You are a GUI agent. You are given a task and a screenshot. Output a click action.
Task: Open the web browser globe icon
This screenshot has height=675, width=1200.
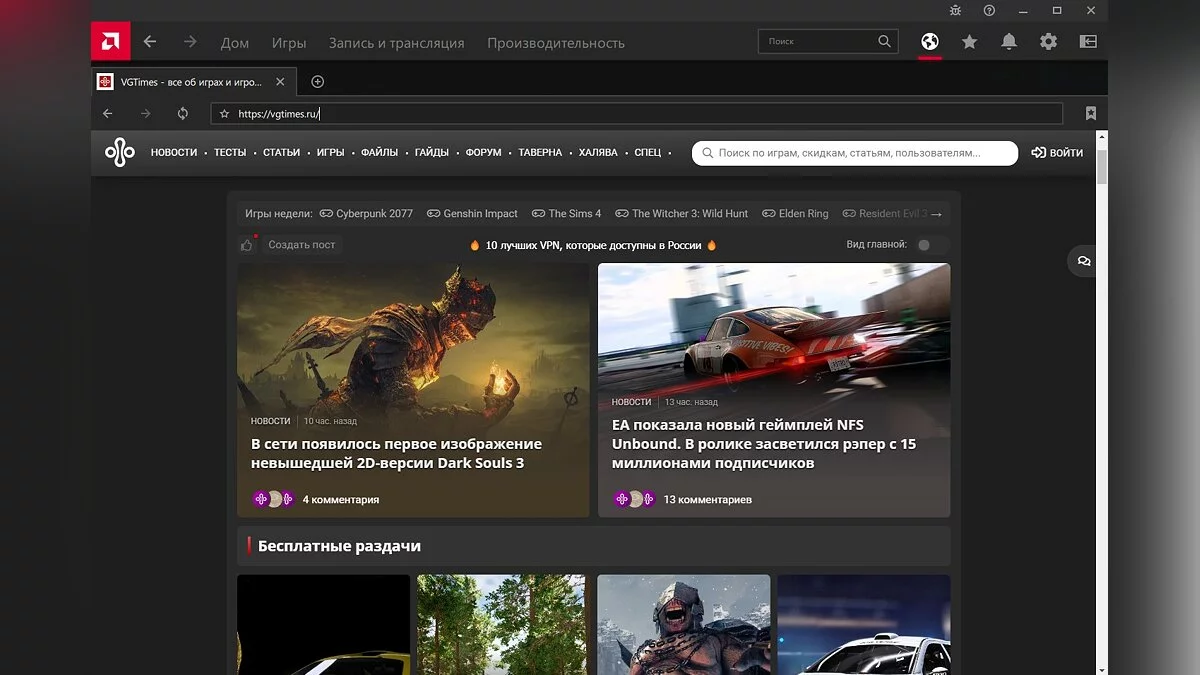click(930, 42)
